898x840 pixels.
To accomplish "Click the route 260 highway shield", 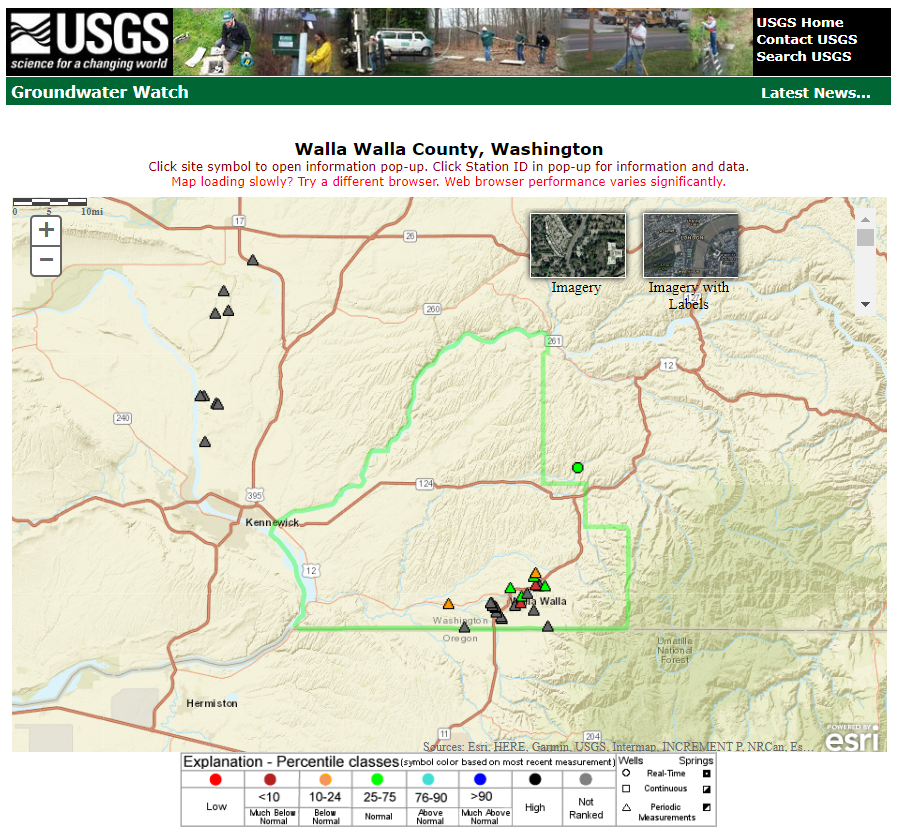I will click(432, 309).
